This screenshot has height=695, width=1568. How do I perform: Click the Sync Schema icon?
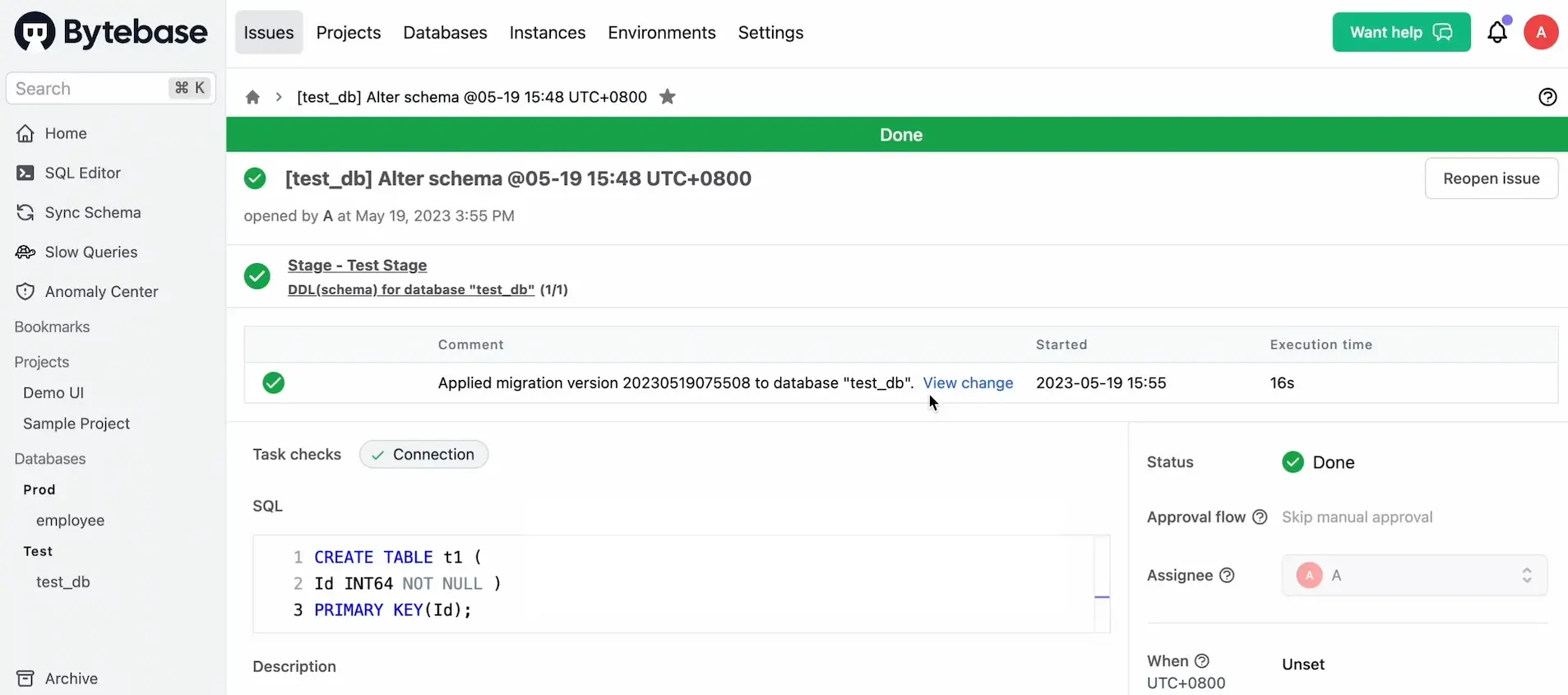25,212
